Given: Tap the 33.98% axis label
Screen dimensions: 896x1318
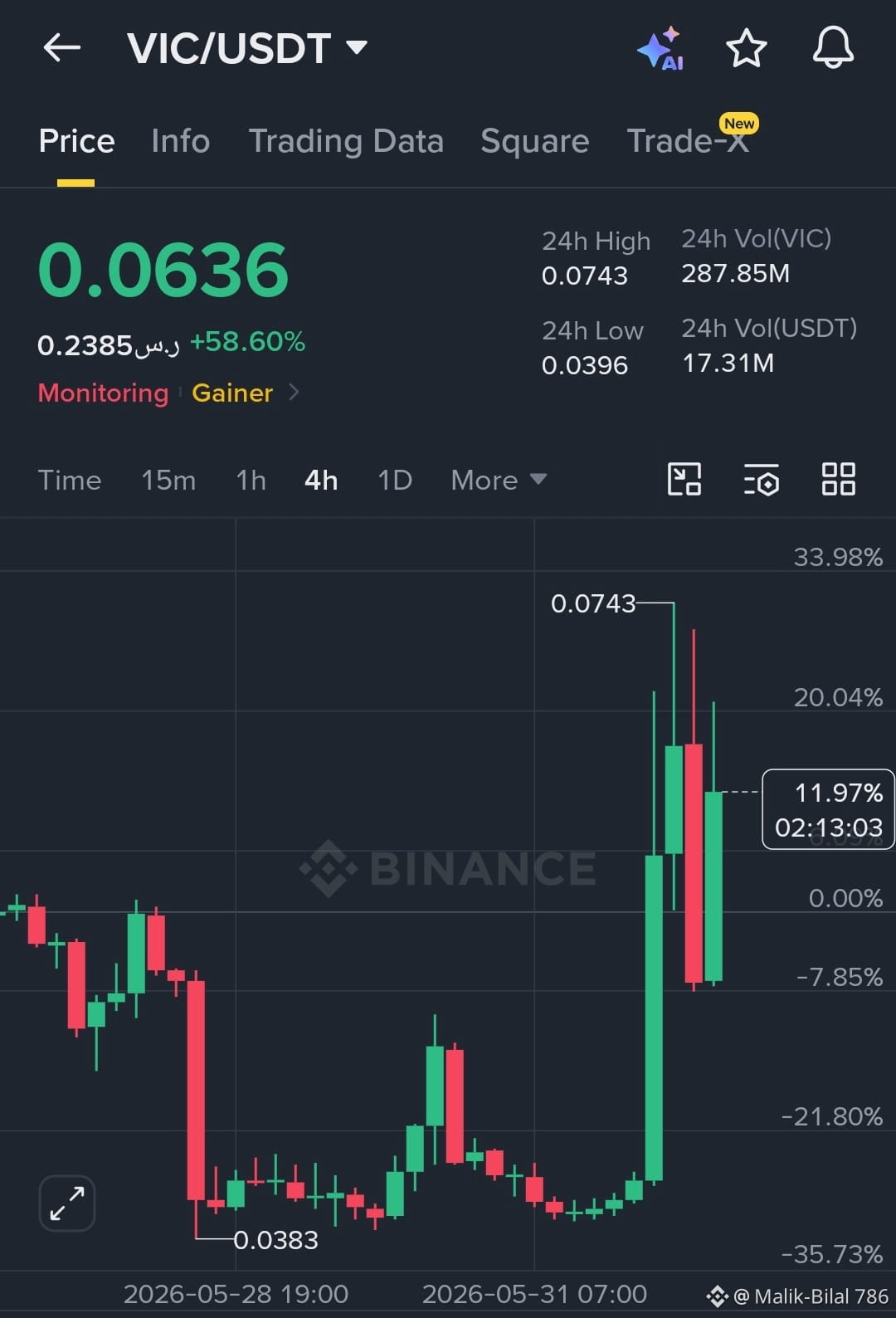Looking at the screenshot, I should click(838, 557).
